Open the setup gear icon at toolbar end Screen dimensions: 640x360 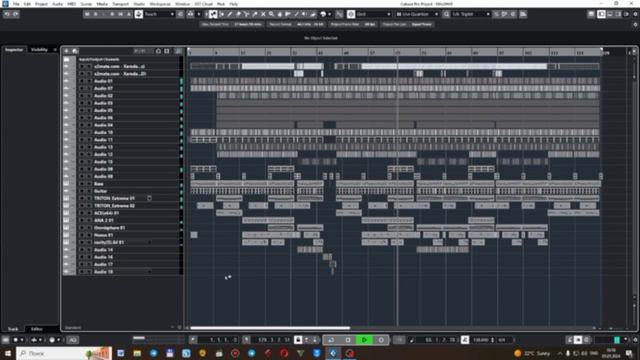click(635, 14)
